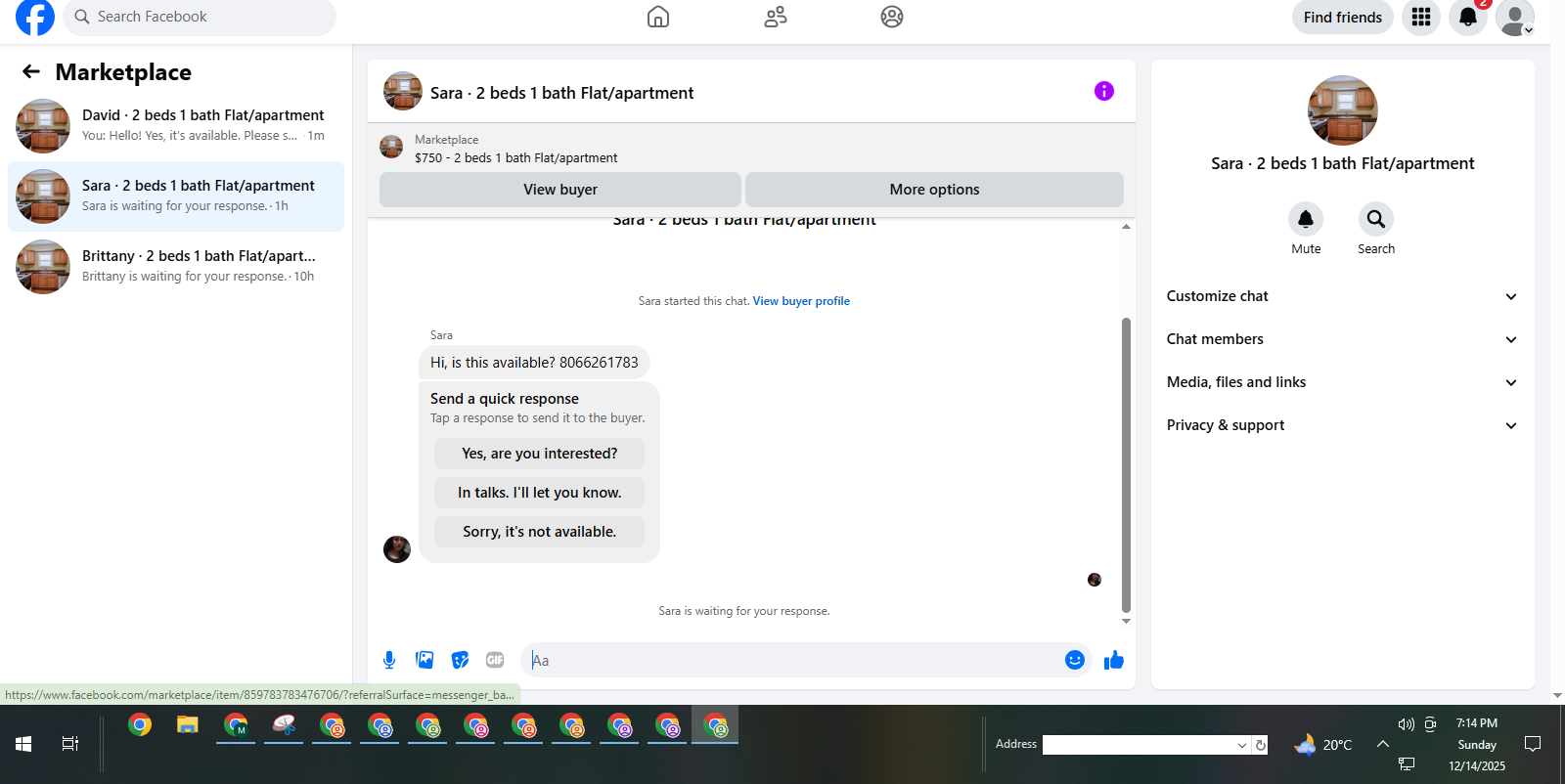Open the notifications bell in header

[x=1468, y=17]
